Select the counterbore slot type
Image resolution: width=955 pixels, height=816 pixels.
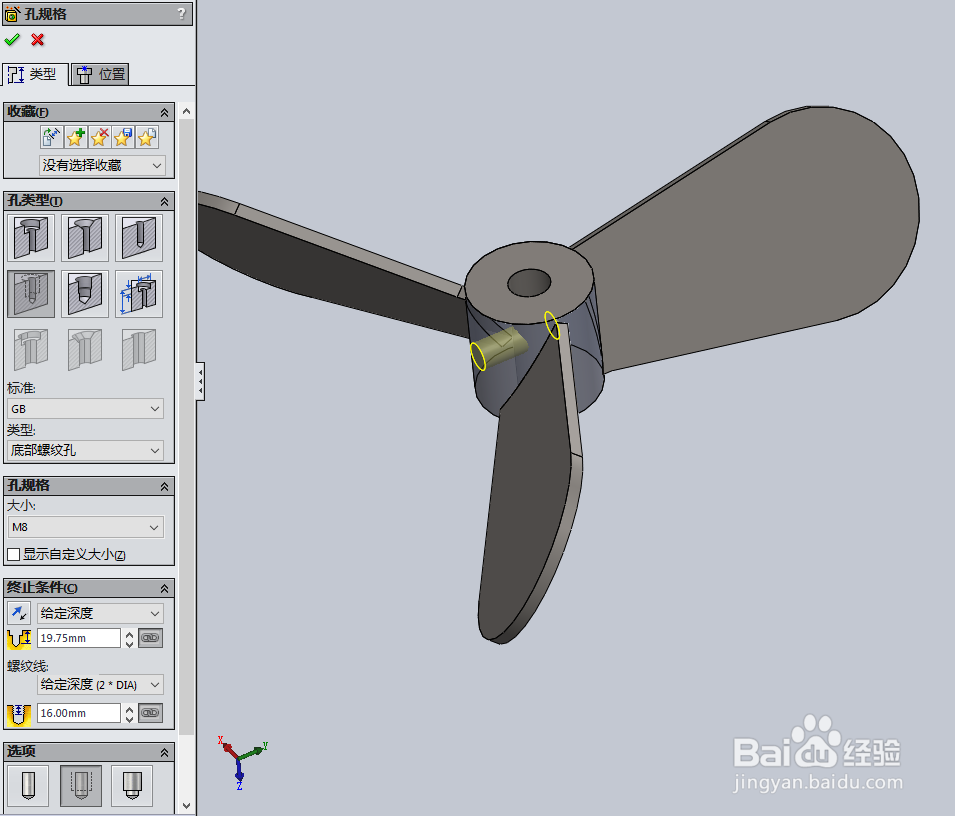(x=31, y=349)
